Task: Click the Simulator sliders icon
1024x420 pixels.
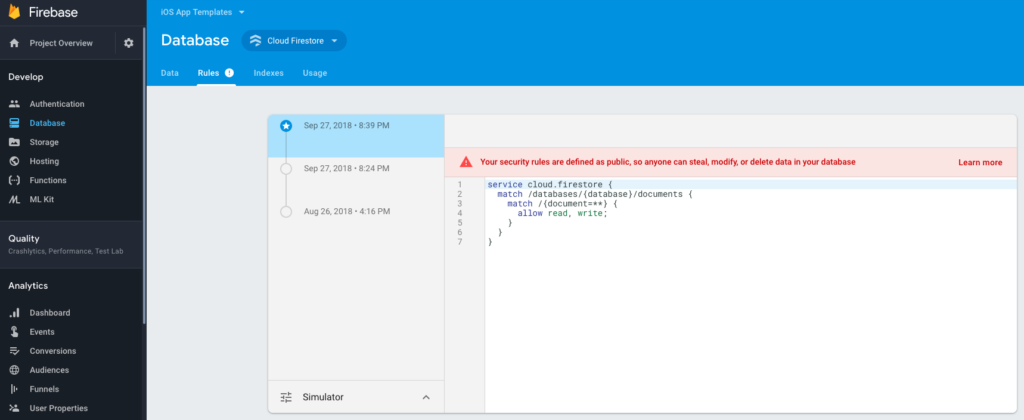Action: tap(286, 397)
